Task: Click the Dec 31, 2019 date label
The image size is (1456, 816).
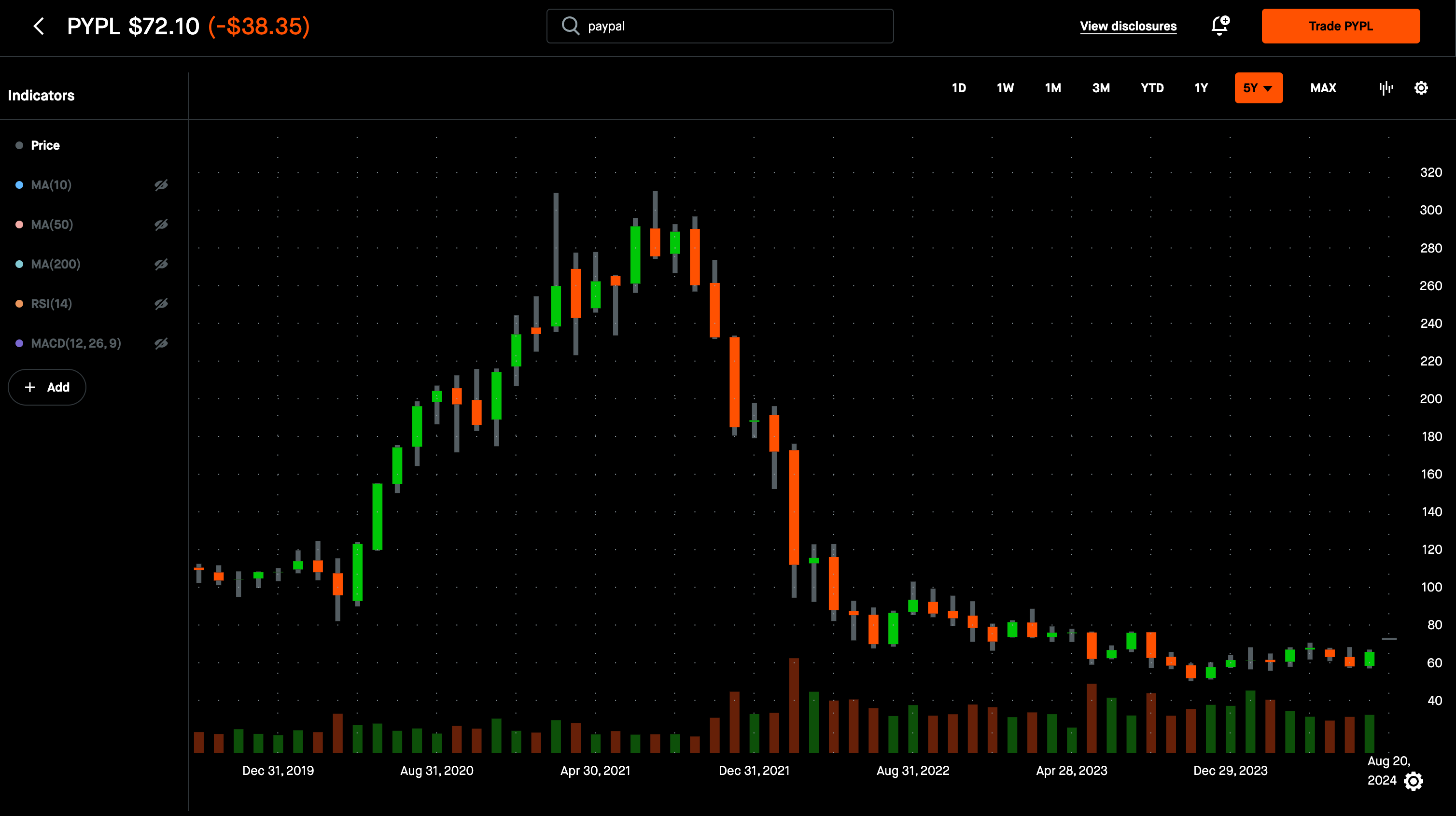Action: 278,770
